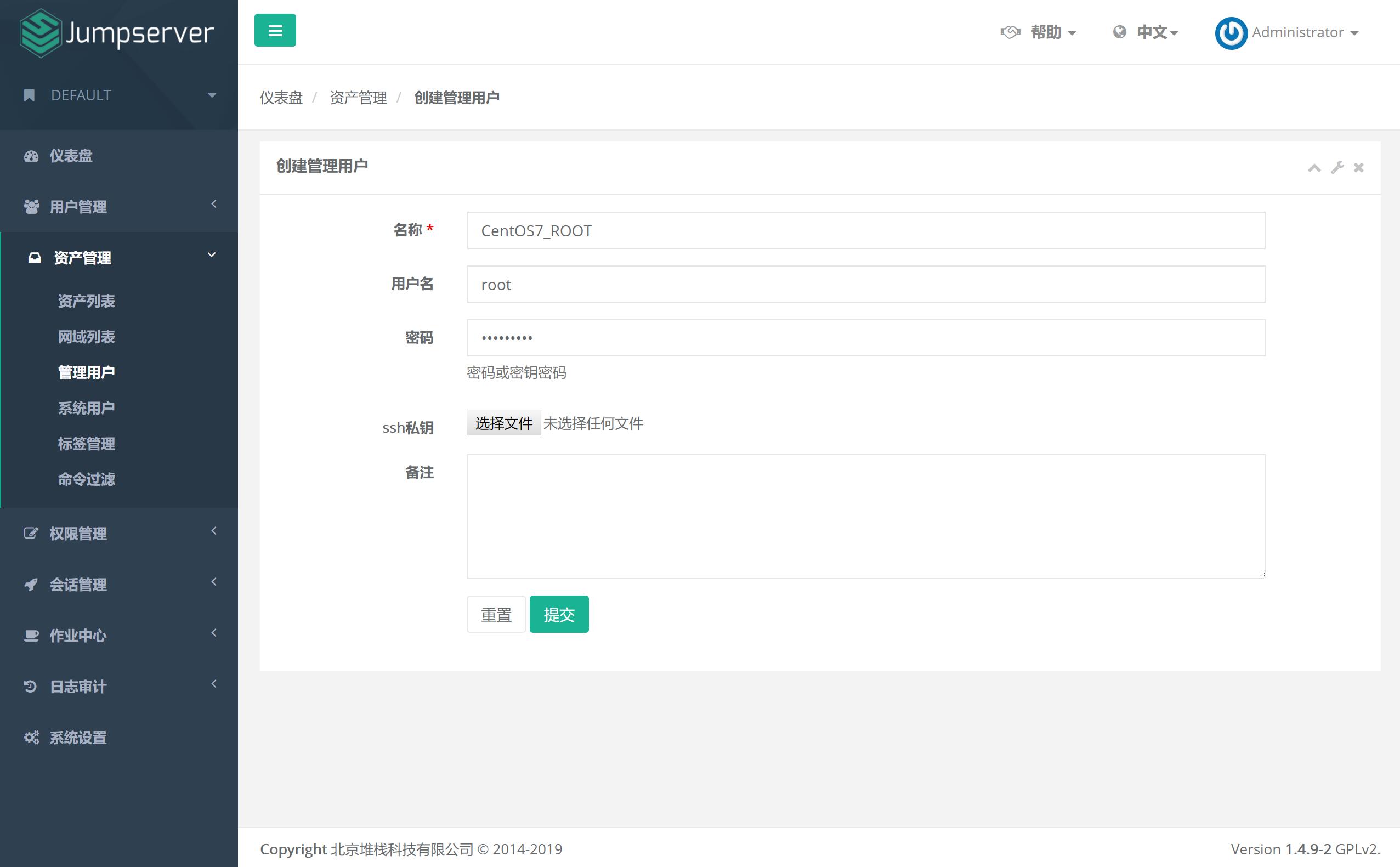Expand the 权限管理 menu chevron
The height and width of the screenshot is (867, 1400).
pos(214,531)
